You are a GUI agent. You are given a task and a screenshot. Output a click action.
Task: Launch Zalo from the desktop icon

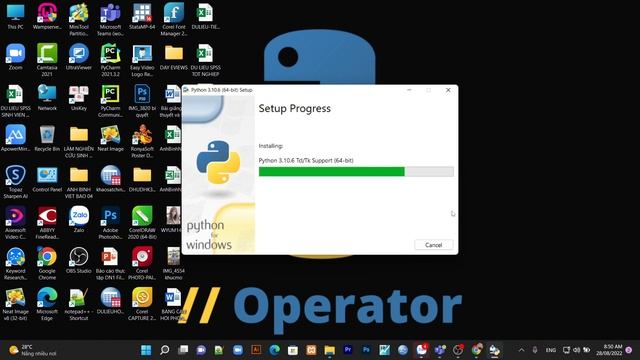click(x=79, y=220)
